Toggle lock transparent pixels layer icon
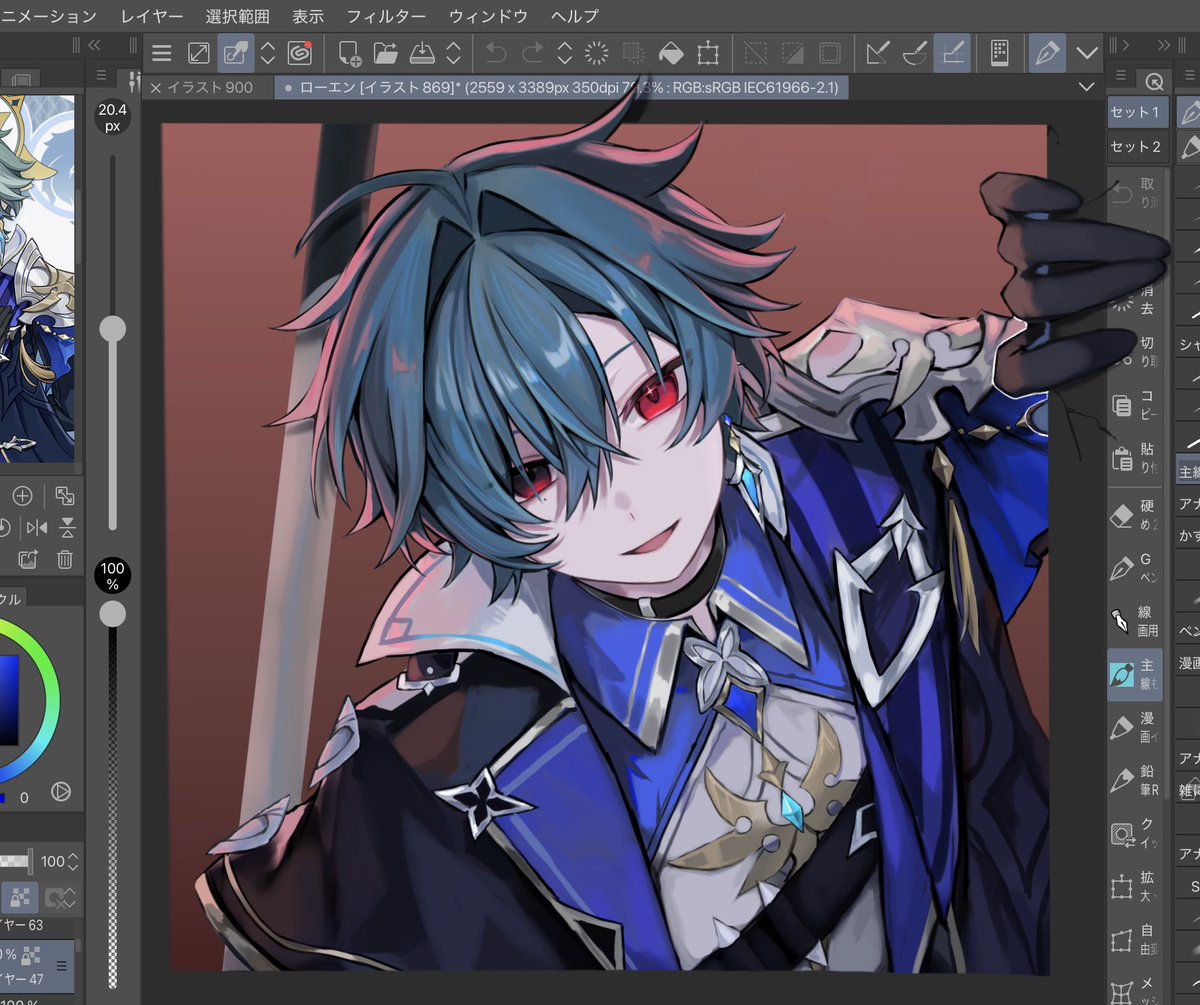This screenshot has width=1200, height=1005. (x=22, y=897)
